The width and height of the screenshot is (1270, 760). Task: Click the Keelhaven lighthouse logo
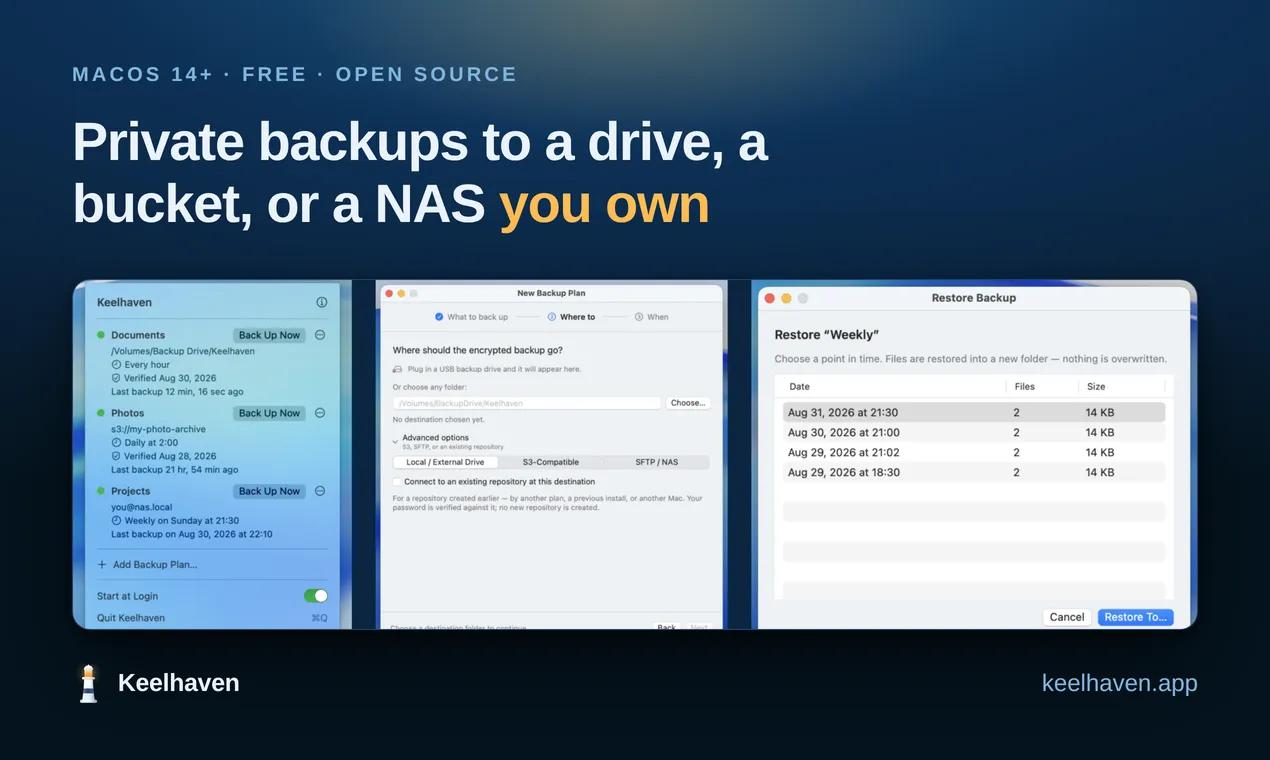(89, 683)
